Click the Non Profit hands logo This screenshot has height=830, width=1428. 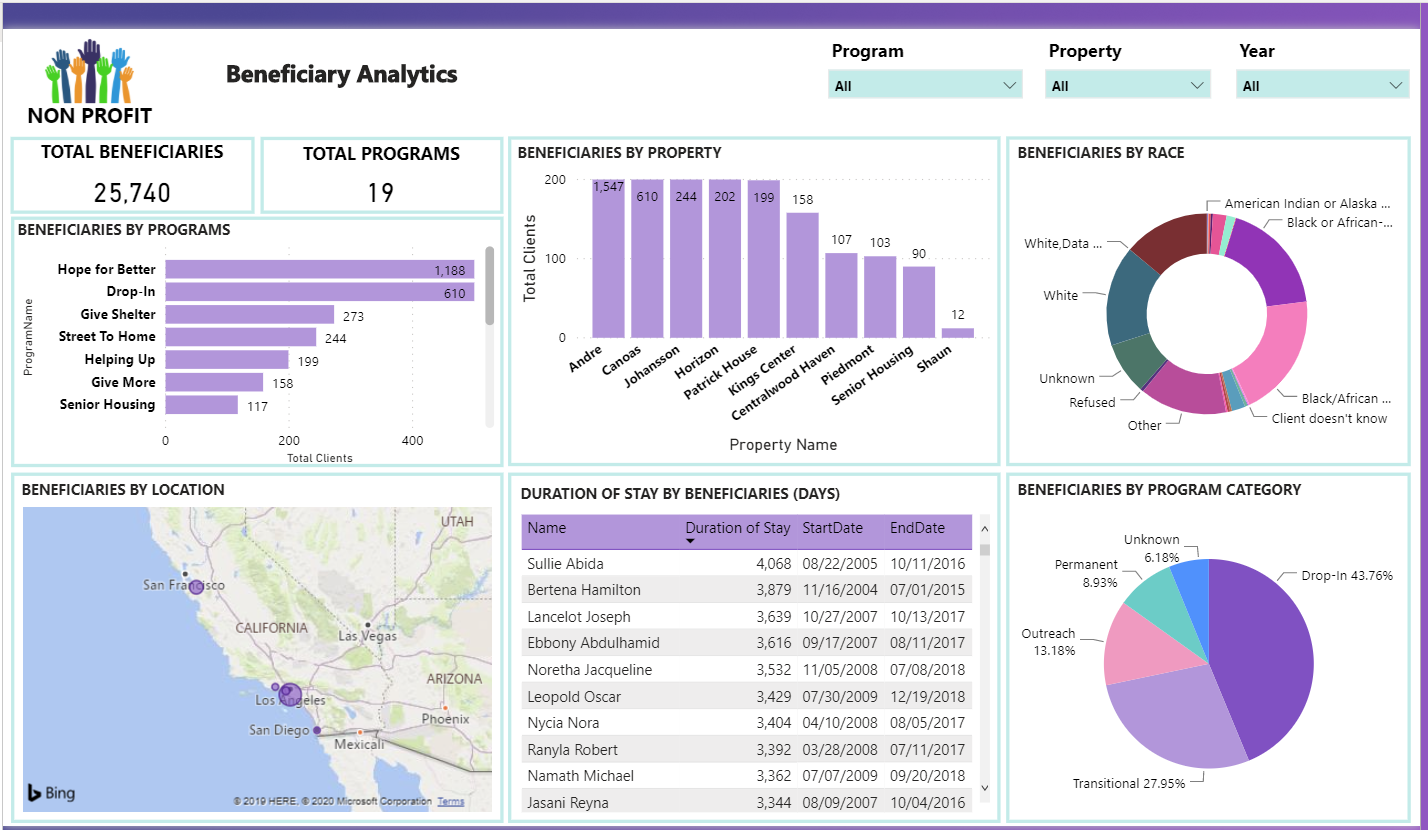[90, 83]
